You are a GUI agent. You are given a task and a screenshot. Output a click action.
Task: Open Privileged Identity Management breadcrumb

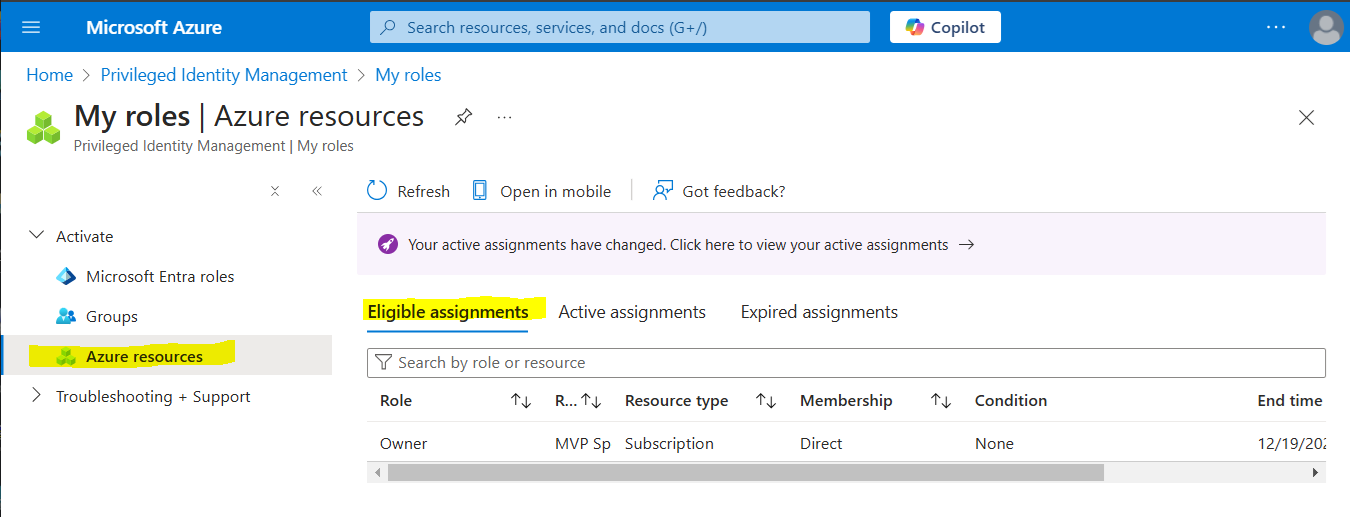click(x=223, y=75)
